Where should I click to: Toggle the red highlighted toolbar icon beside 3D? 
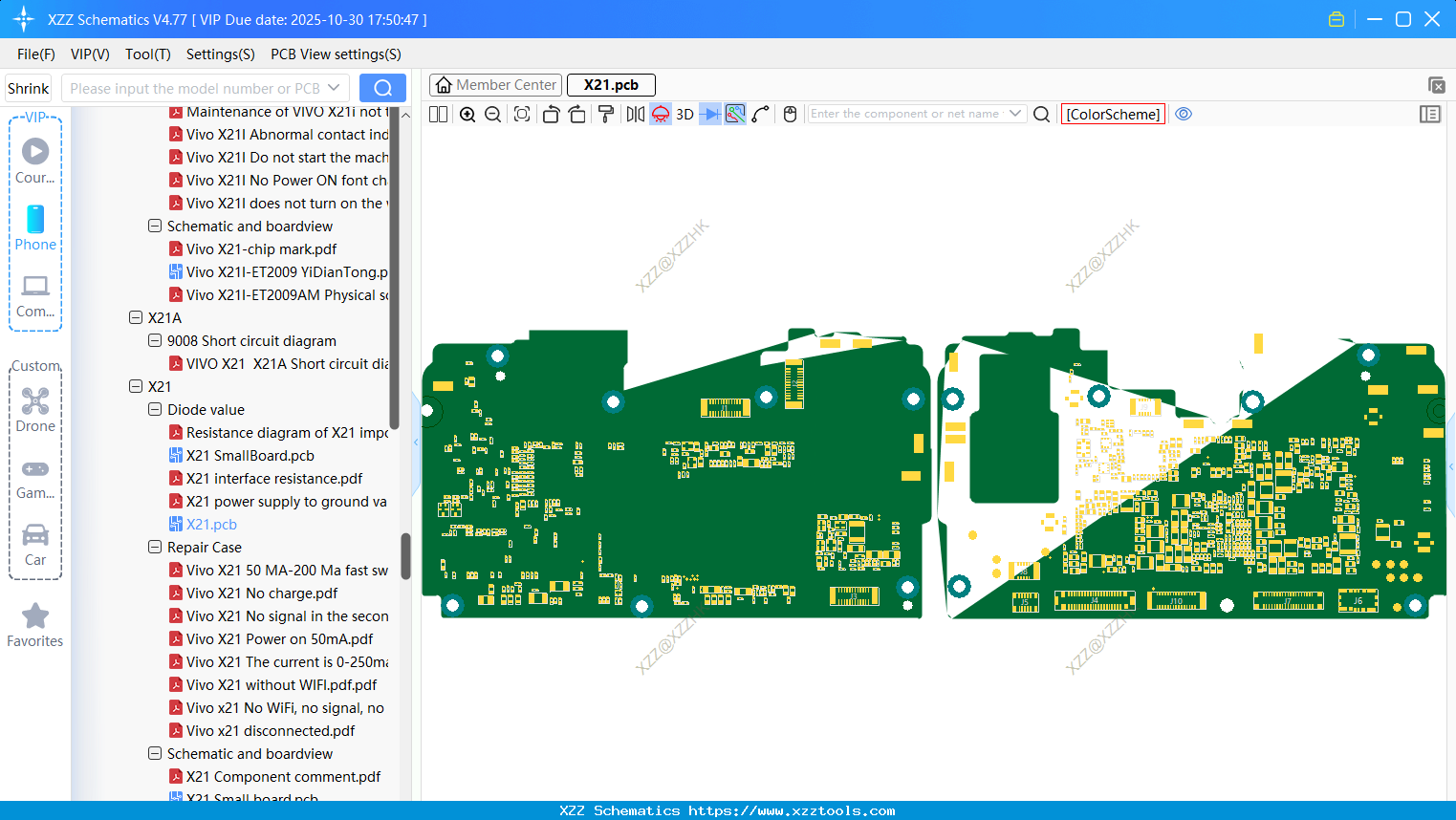click(661, 115)
